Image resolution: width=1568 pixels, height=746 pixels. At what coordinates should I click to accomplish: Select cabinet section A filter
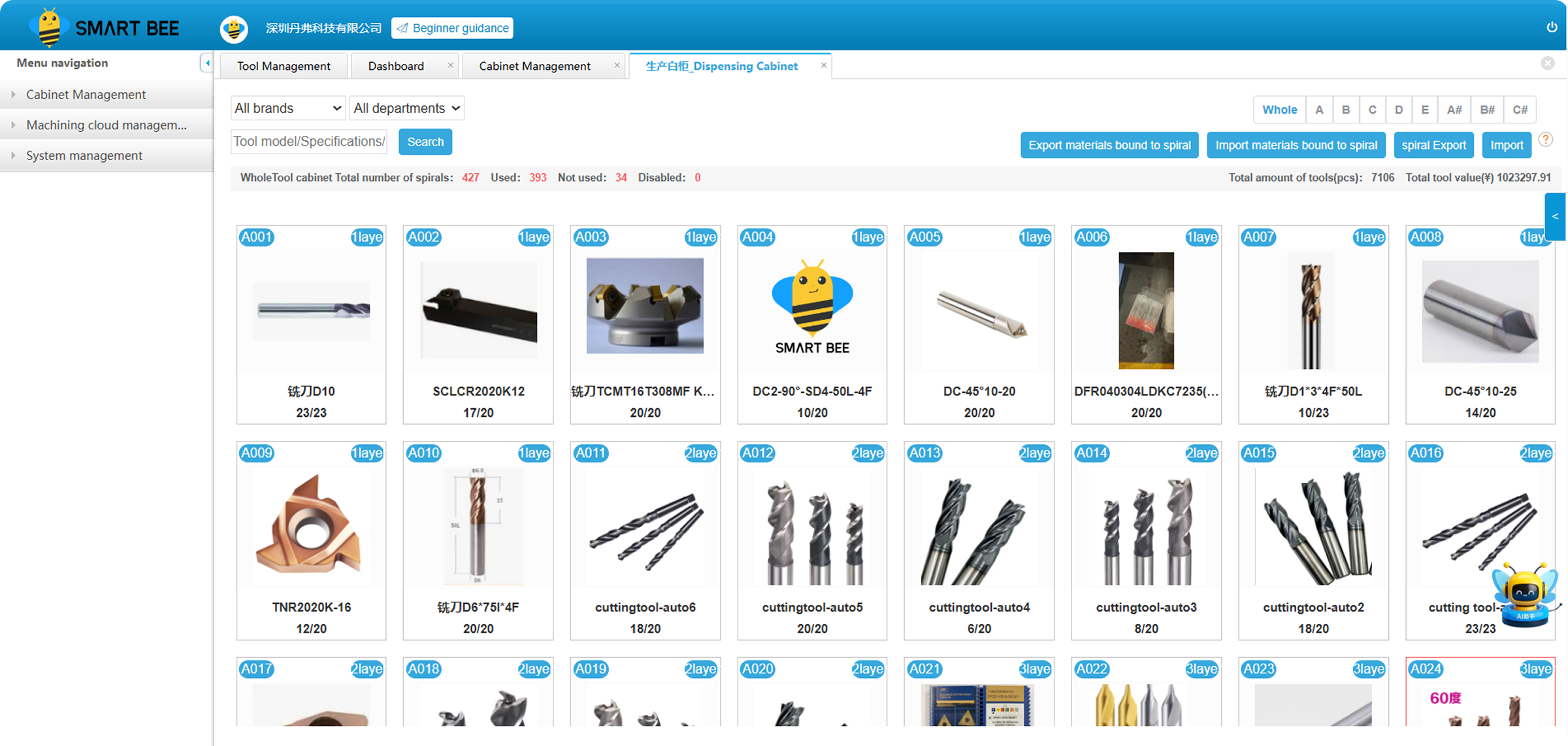click(x=1319, y=110)
